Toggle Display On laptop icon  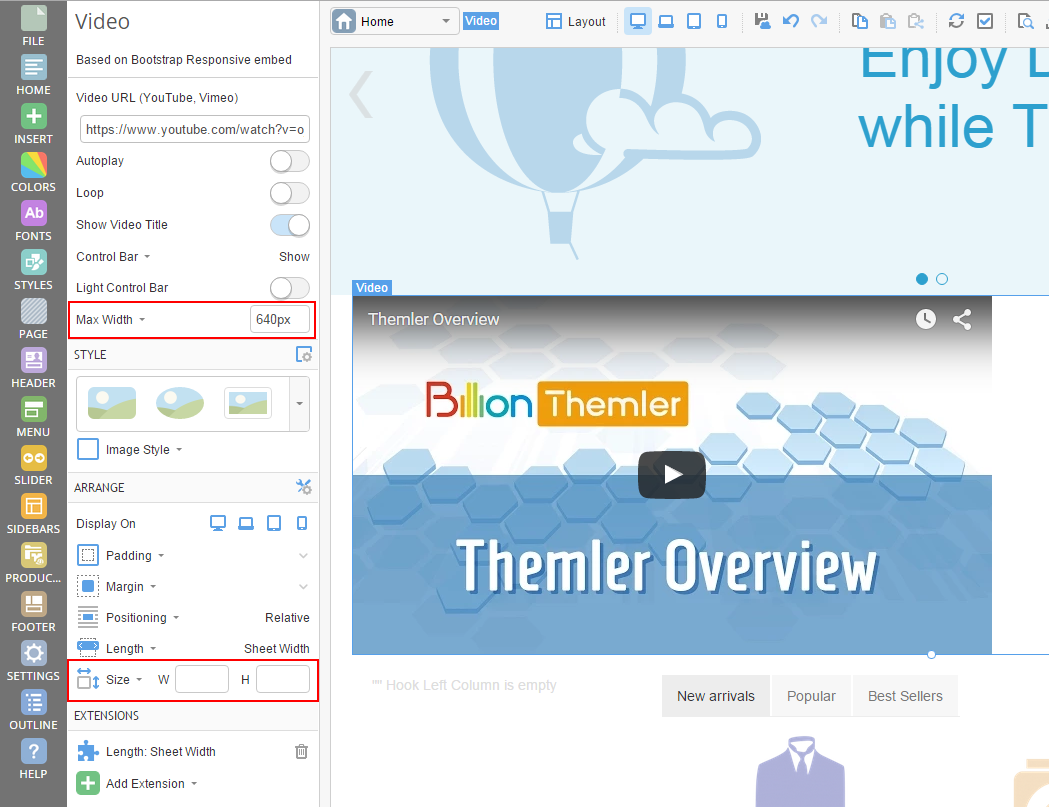246,523
